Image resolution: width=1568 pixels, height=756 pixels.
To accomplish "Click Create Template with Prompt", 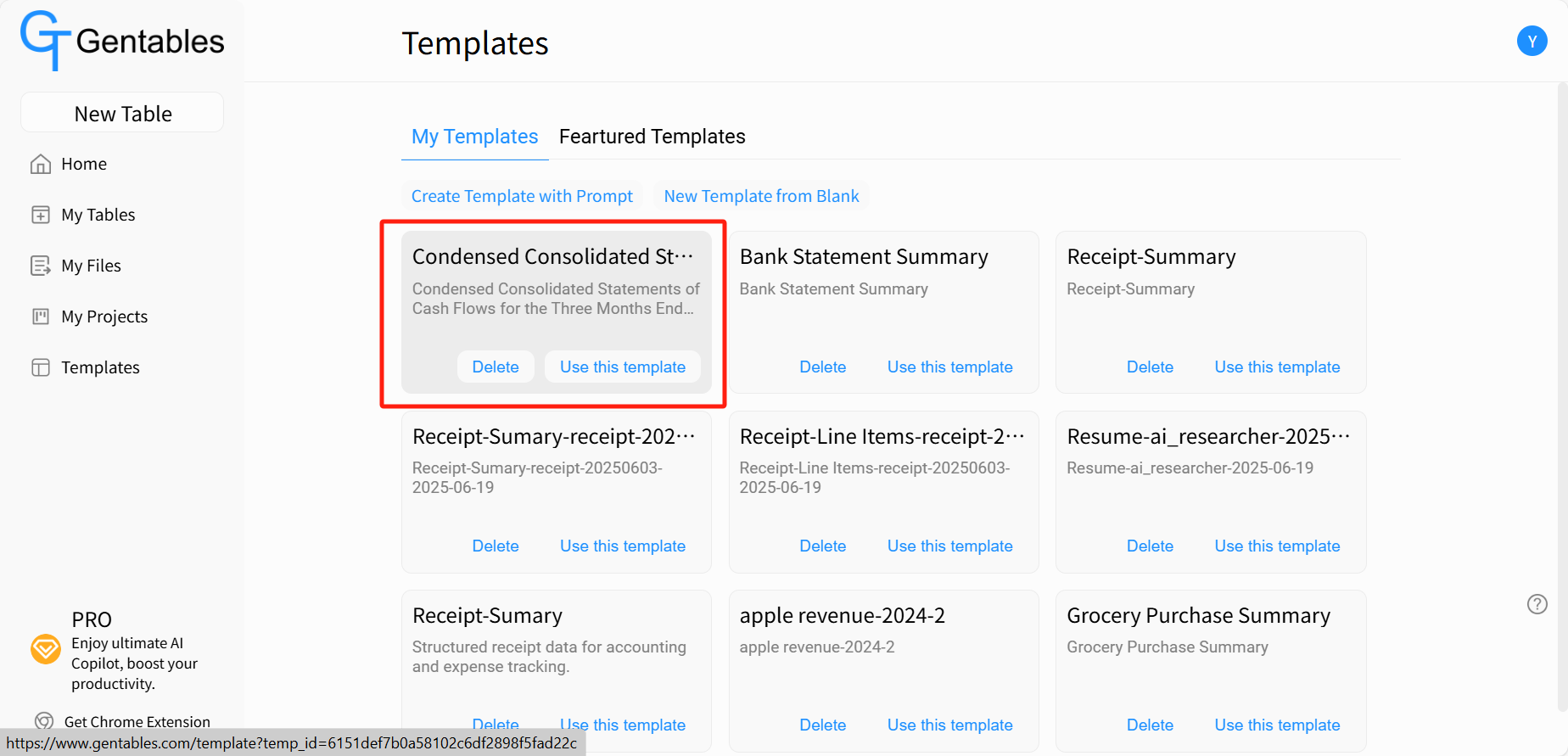I will coord(522,196).
